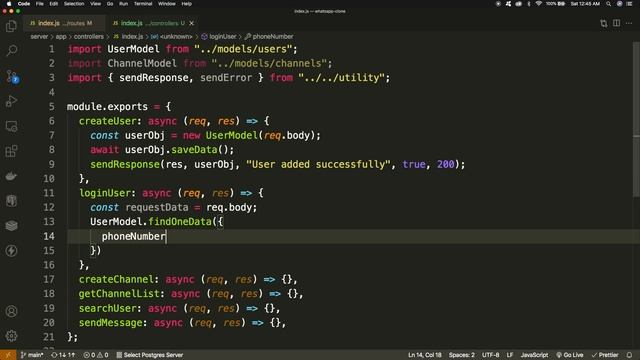The image size is (640, 360).
Task: Close the controllers index.js tab
Action: coord(191,23)
